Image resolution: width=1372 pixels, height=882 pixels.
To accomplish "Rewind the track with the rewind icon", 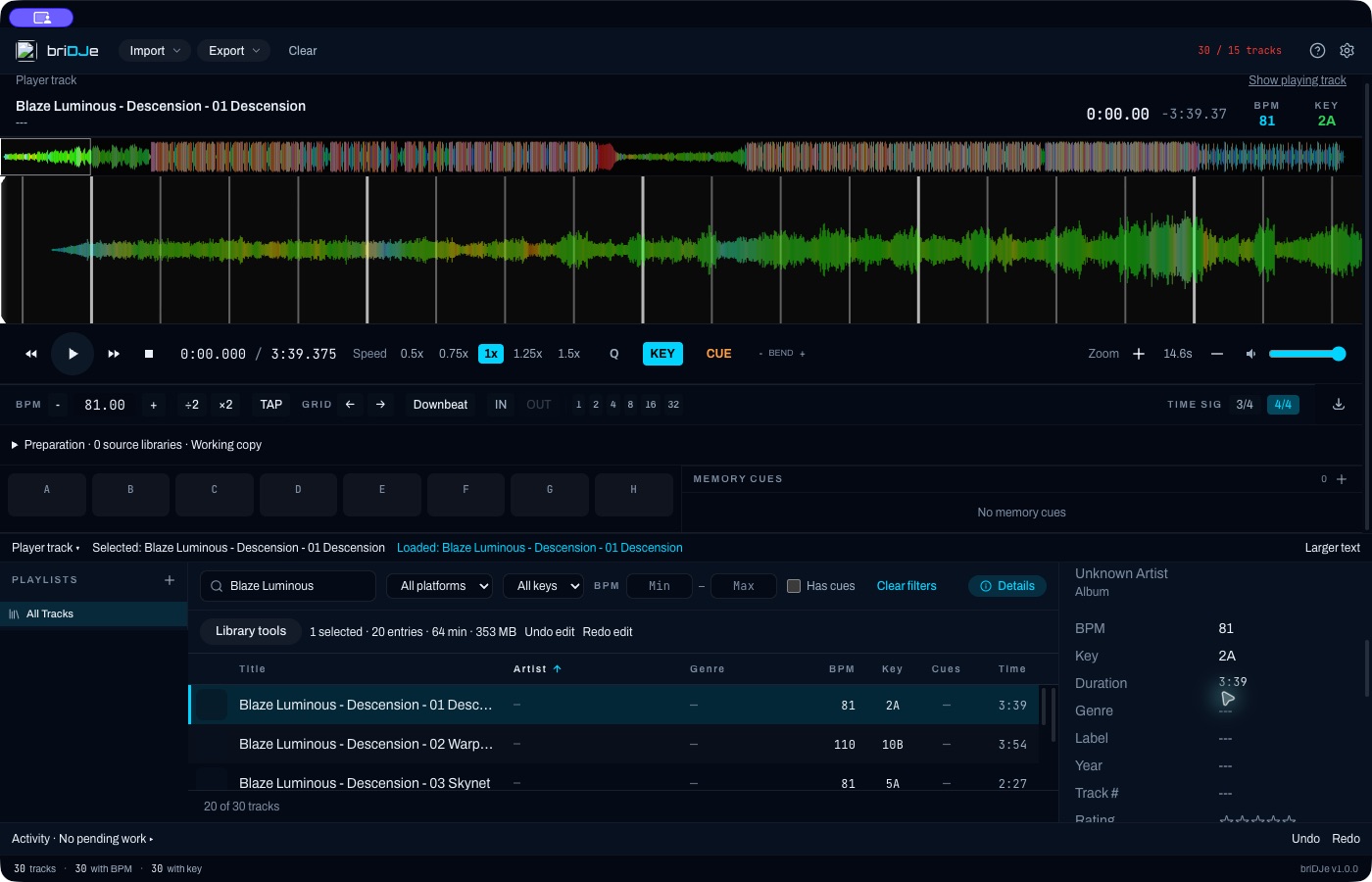I will tap(31, 354).
